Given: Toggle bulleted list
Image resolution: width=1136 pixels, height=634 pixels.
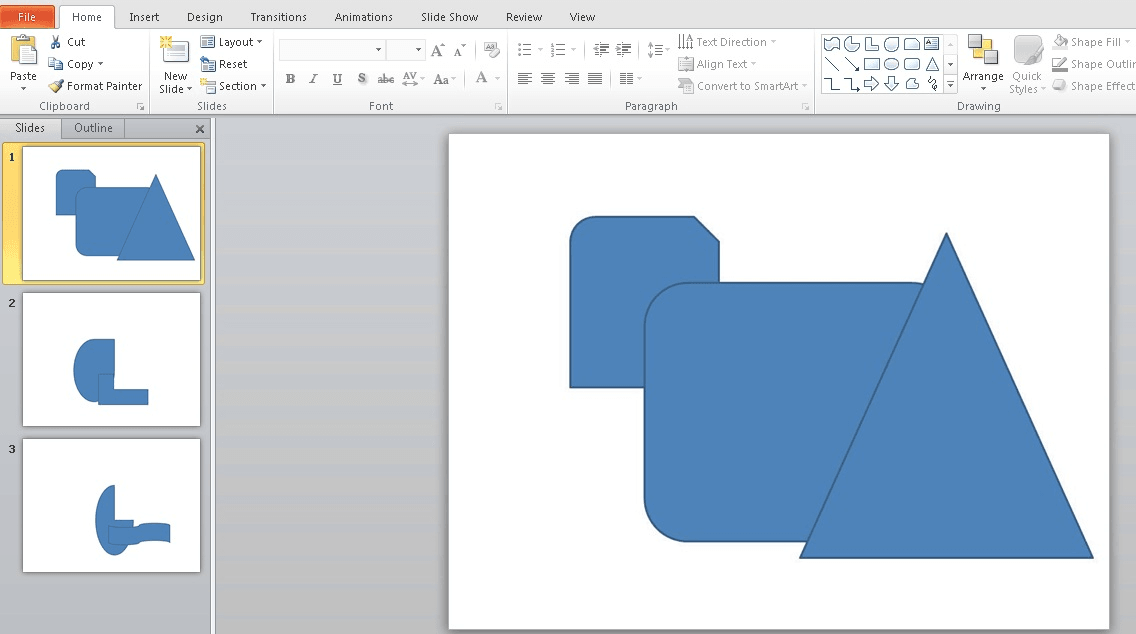Looking at the screenshot, I should pyautogui.click(x=525, y=50).
